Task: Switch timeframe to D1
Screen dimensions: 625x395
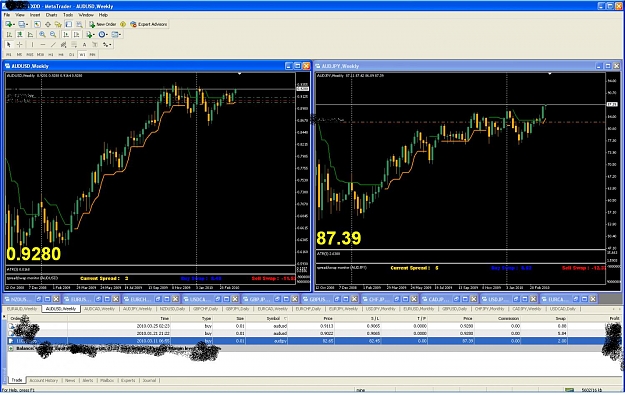Action: (x=72, y=55)
